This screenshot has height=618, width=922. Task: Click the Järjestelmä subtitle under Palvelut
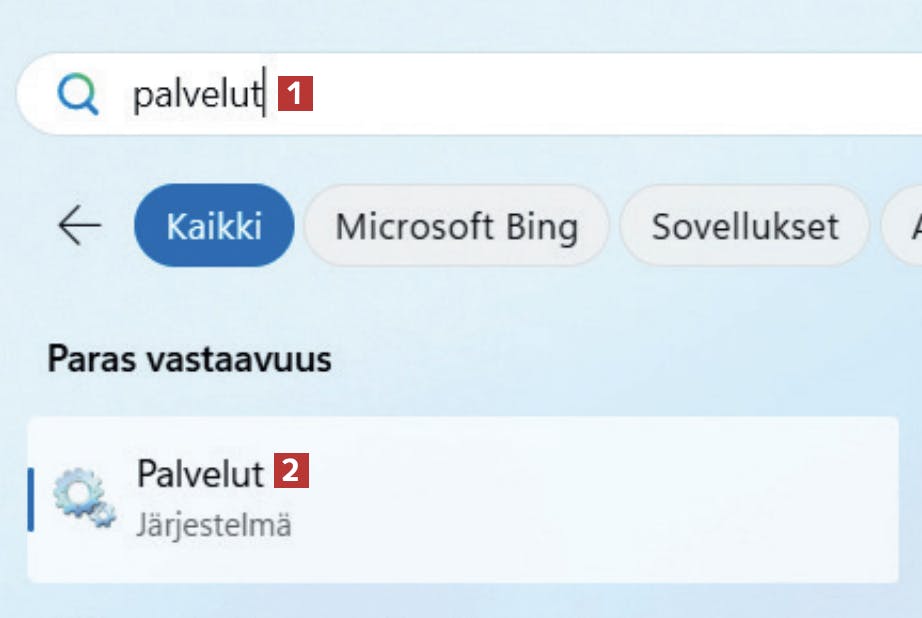(x=214, y=525)
